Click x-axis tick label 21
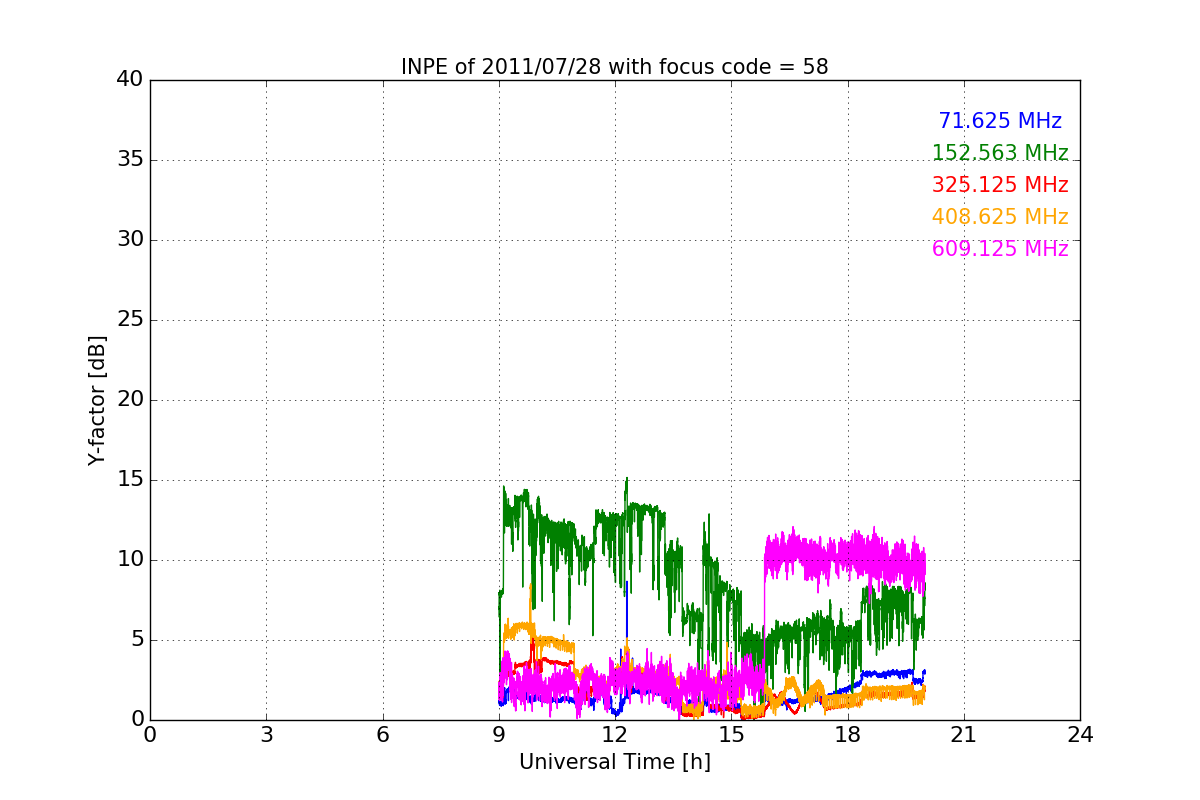Viewport: 1200px width, 800px height. 964,735
